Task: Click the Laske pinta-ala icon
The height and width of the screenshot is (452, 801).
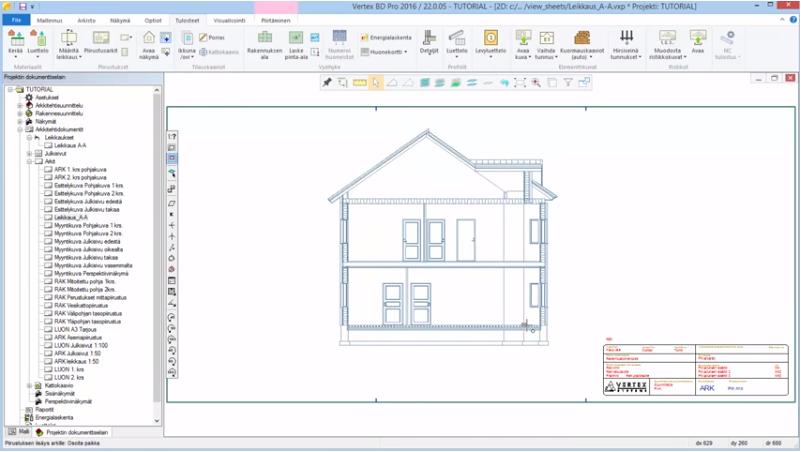Action: coord(298,39)
